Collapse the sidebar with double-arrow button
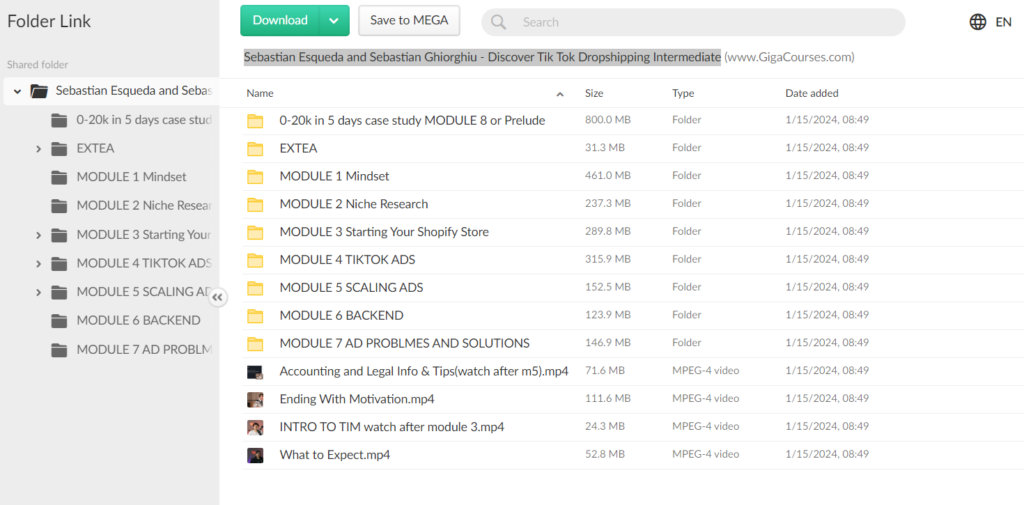The width and height of the screenshot is (1024, 505). (217, 298)
